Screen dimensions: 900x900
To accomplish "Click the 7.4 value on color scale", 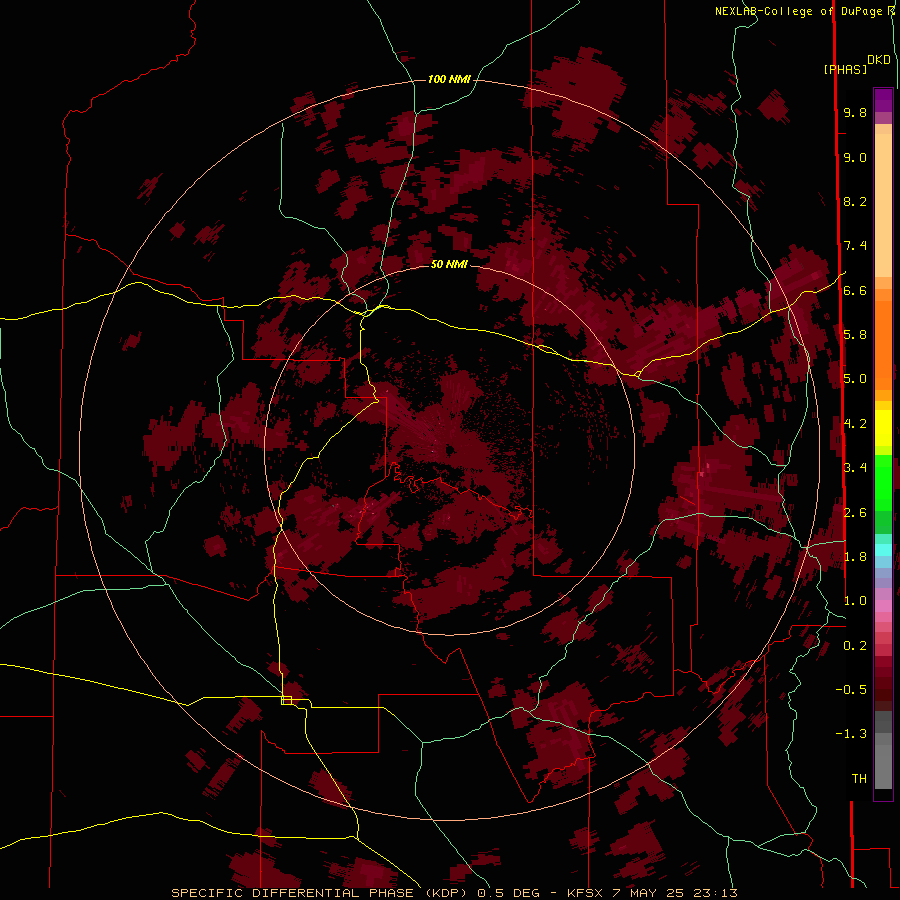I will [855, 246].
